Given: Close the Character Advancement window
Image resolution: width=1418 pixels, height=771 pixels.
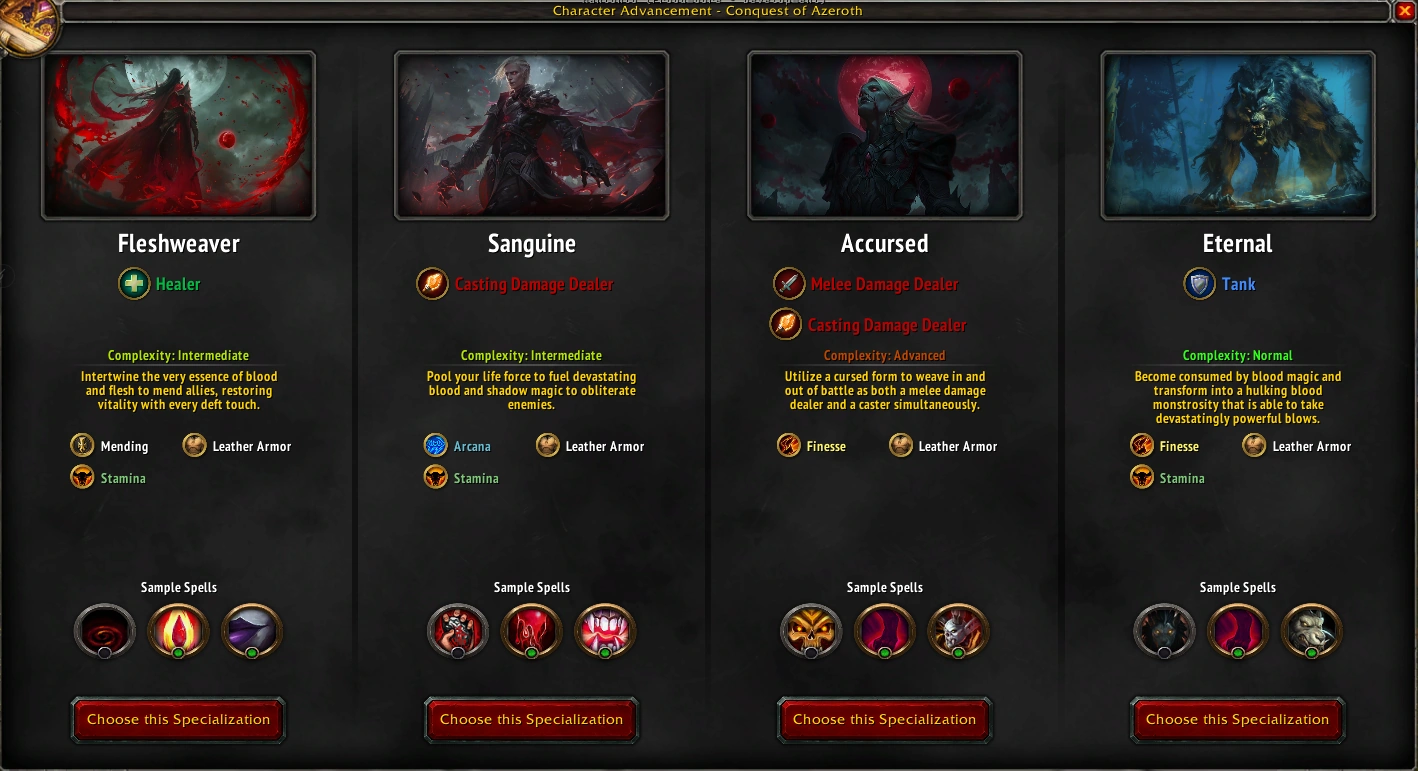Looking at the screenshot, I should (1405, 11).
